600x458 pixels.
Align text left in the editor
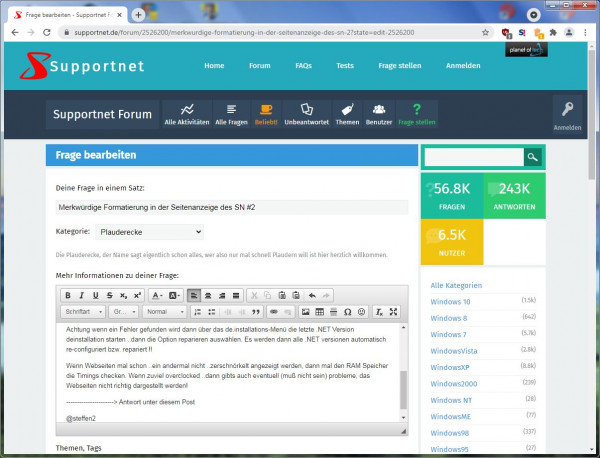[x=194, y=295]
